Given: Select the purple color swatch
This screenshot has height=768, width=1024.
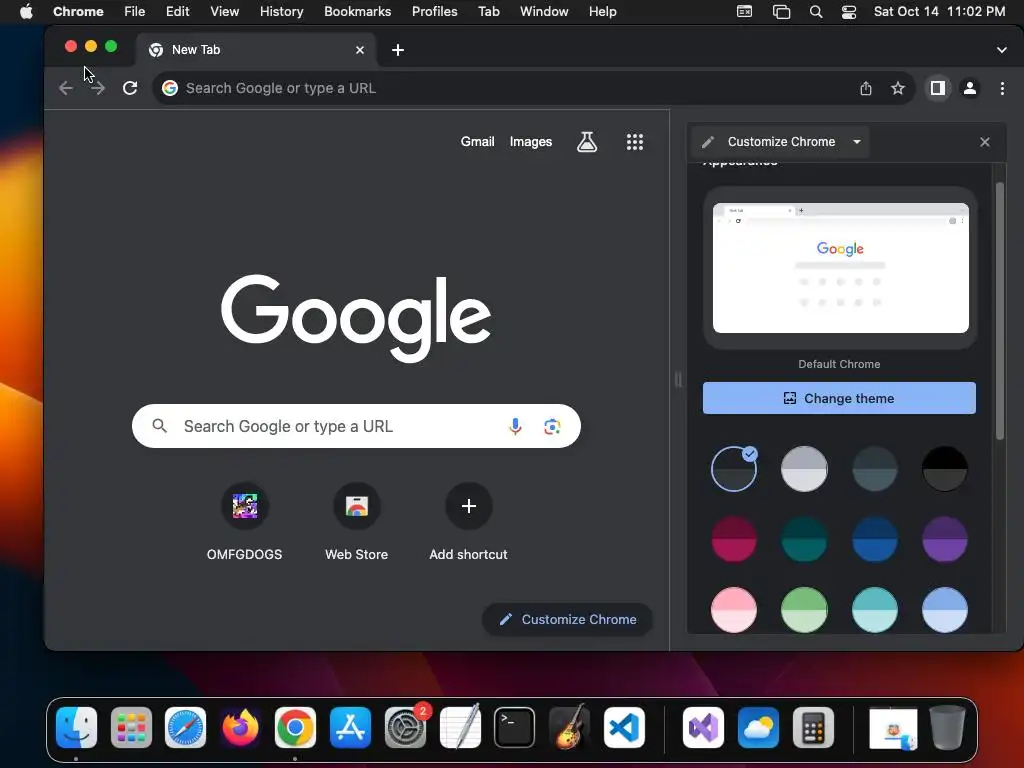Looking at the screenshot, I should click(x=944, y=539).
